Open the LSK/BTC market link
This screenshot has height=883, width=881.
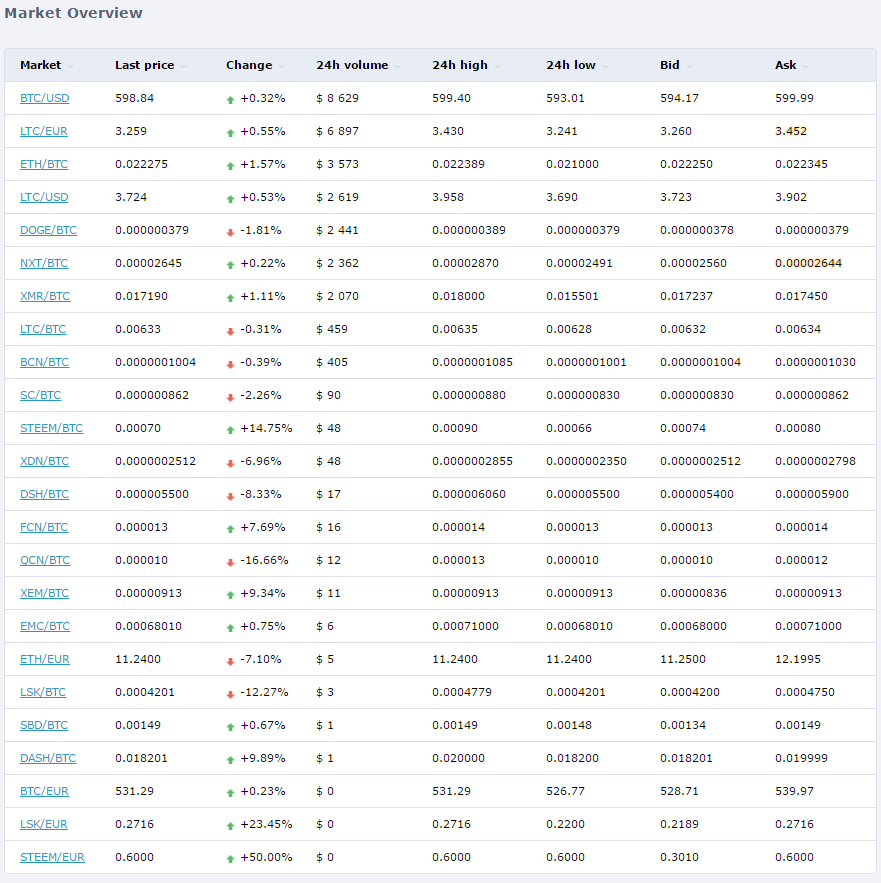tap(43, 693)
